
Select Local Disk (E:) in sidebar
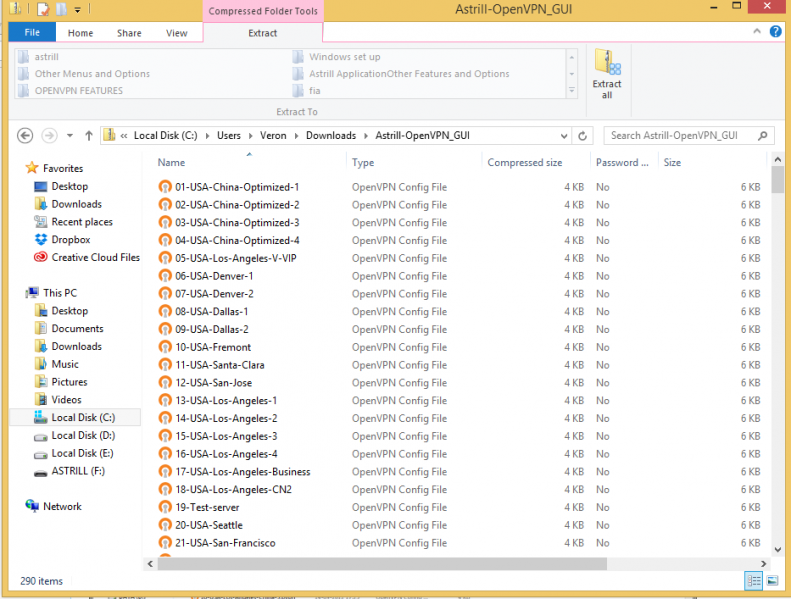[x=74, y=453]
